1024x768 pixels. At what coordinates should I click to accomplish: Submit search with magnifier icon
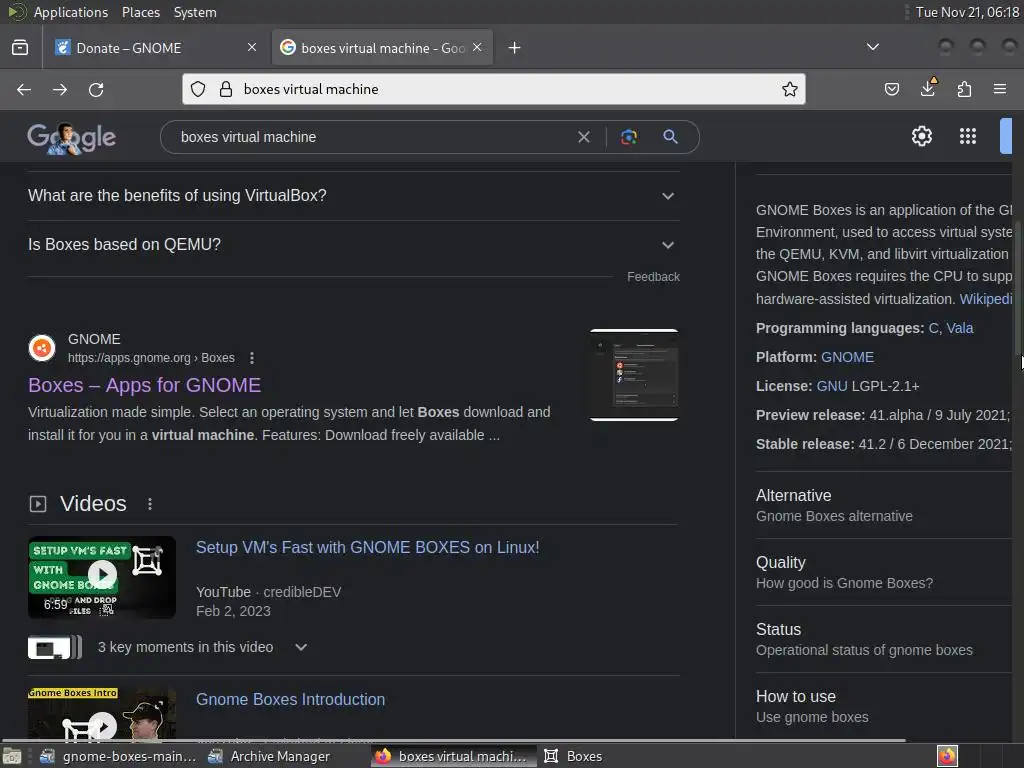coord(671,136)
